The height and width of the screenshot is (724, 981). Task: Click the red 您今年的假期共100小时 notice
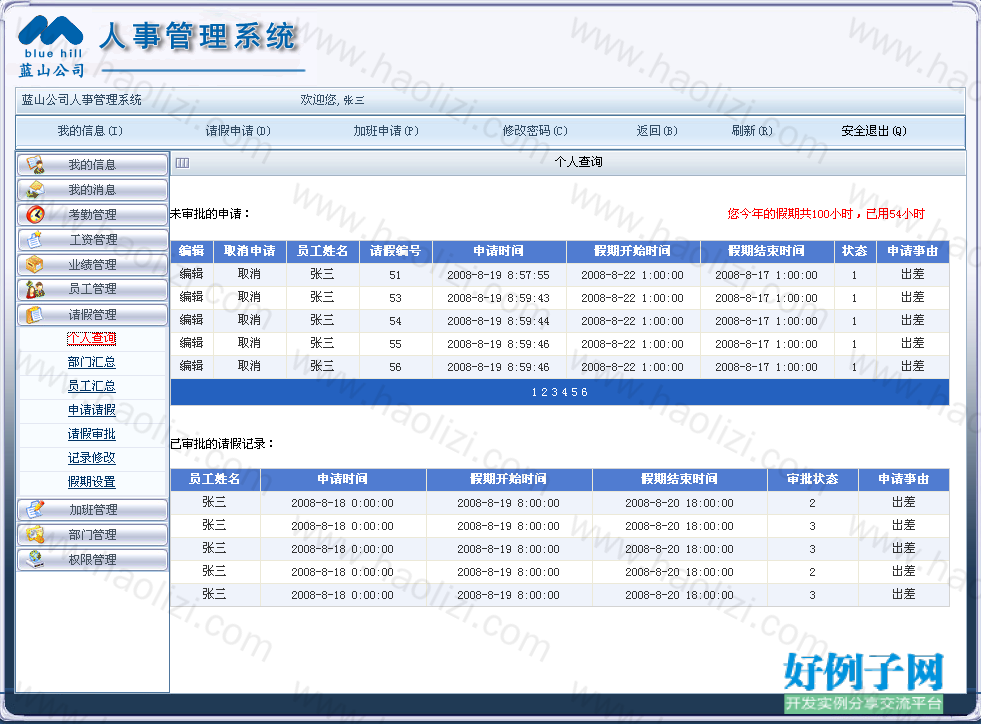pyautogui.click(x=826, y=214)
